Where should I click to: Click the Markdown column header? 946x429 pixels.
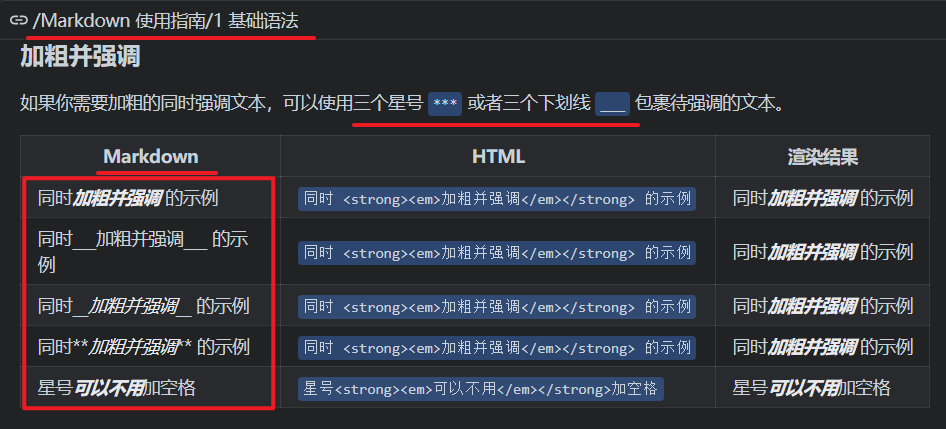[x=151, y=157]
